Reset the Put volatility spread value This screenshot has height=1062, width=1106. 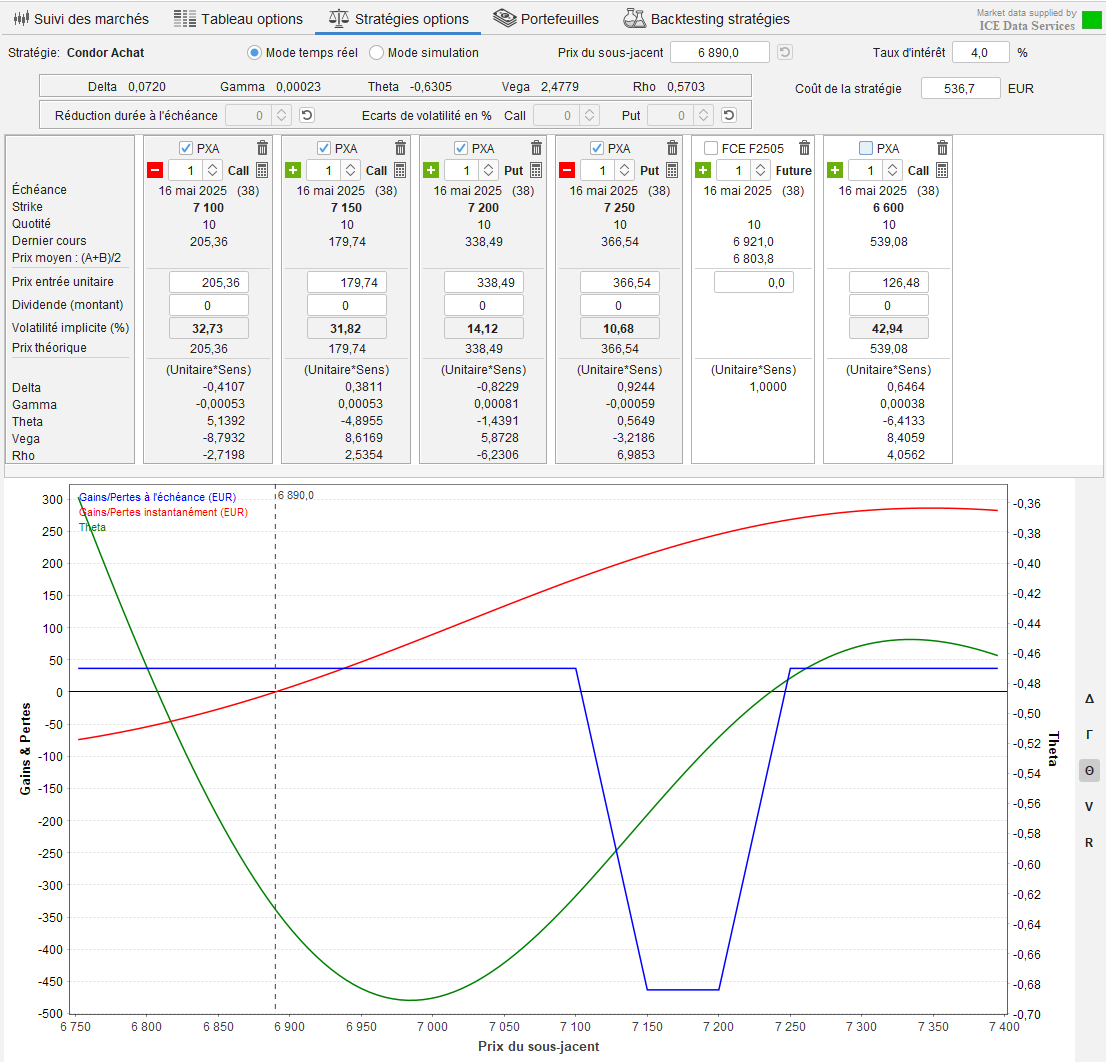click(729, 116)
